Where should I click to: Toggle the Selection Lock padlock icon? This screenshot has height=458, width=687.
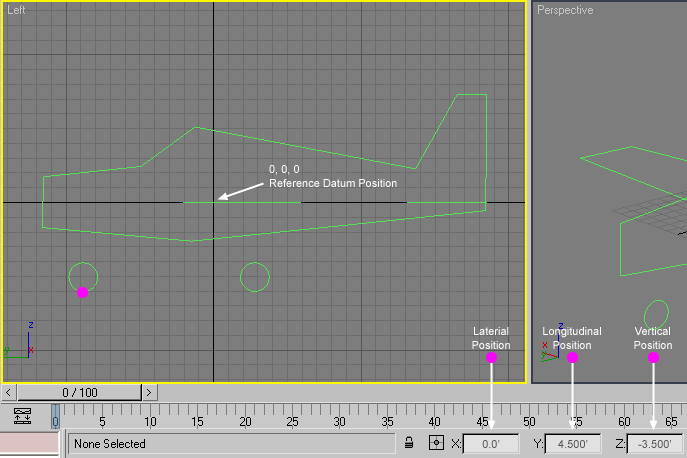click(410, 443)
